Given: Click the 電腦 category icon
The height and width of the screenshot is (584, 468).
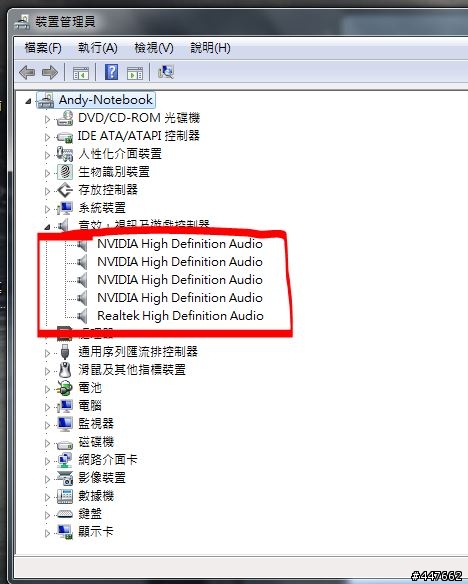Looking at the screenshot, I should pyautogui.click(x=65, y=406).
